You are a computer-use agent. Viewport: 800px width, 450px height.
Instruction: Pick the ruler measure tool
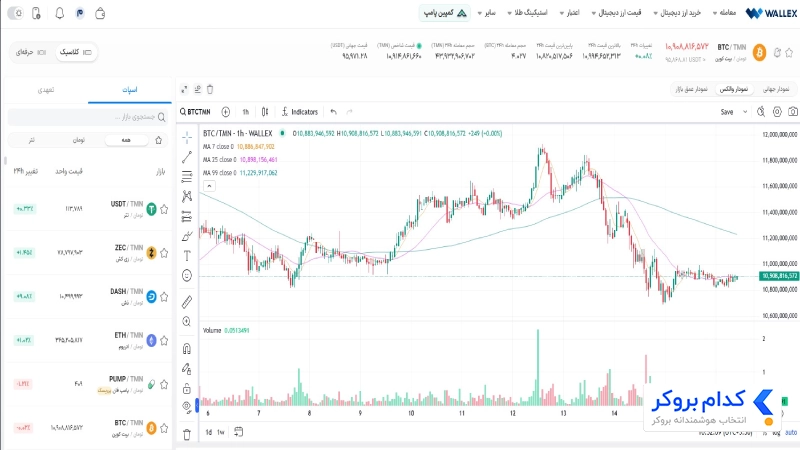[x=187, y=302]
